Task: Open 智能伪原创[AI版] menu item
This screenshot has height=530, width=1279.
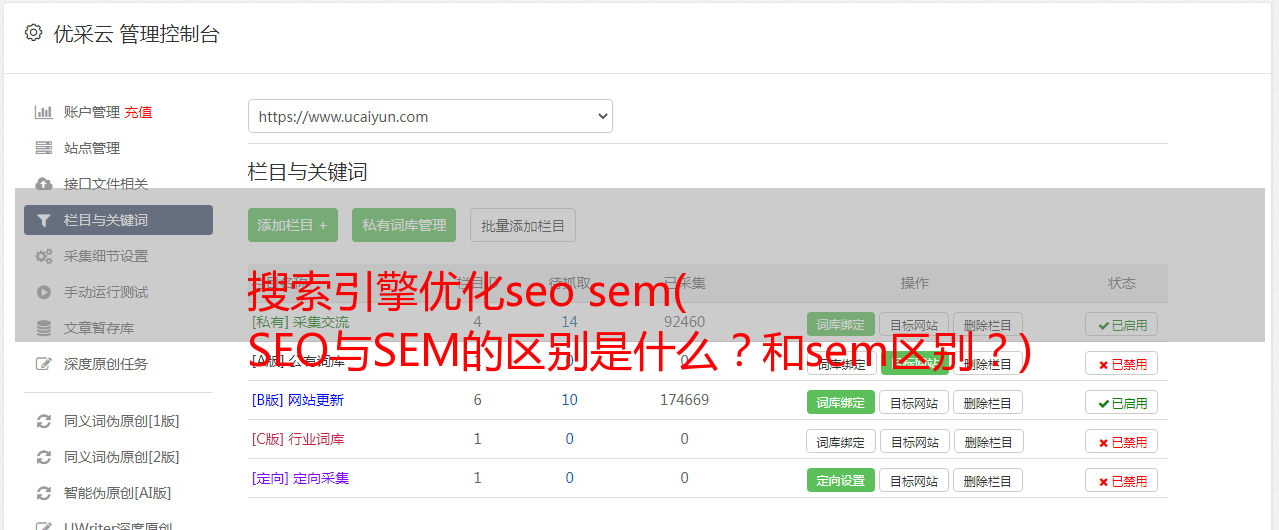Action: tap(118, 493)
